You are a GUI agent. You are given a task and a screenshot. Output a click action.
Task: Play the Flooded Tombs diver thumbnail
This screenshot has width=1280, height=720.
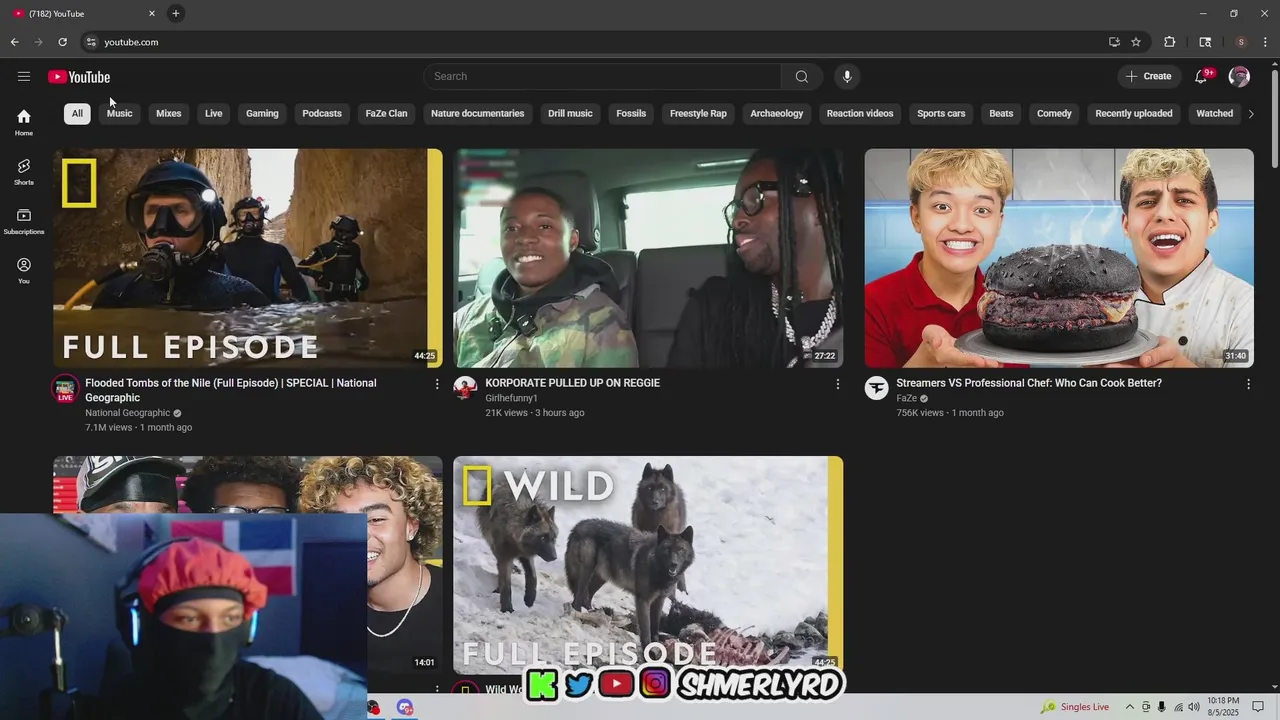[x=248, y=258]
